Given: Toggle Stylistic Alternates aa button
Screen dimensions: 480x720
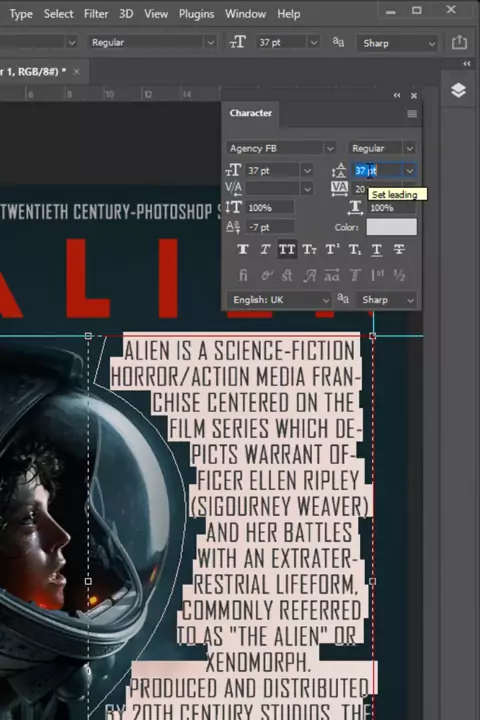Looking at the screenshot, I should 332,275.
